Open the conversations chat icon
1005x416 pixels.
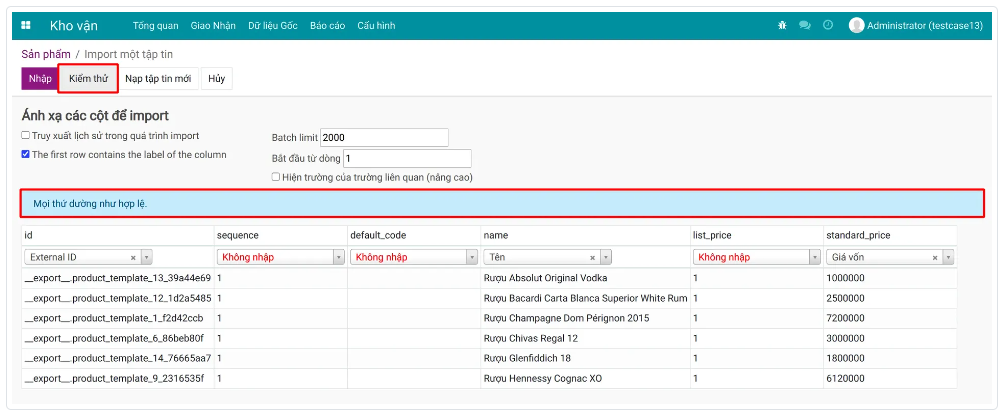click(x=805, y=25)
